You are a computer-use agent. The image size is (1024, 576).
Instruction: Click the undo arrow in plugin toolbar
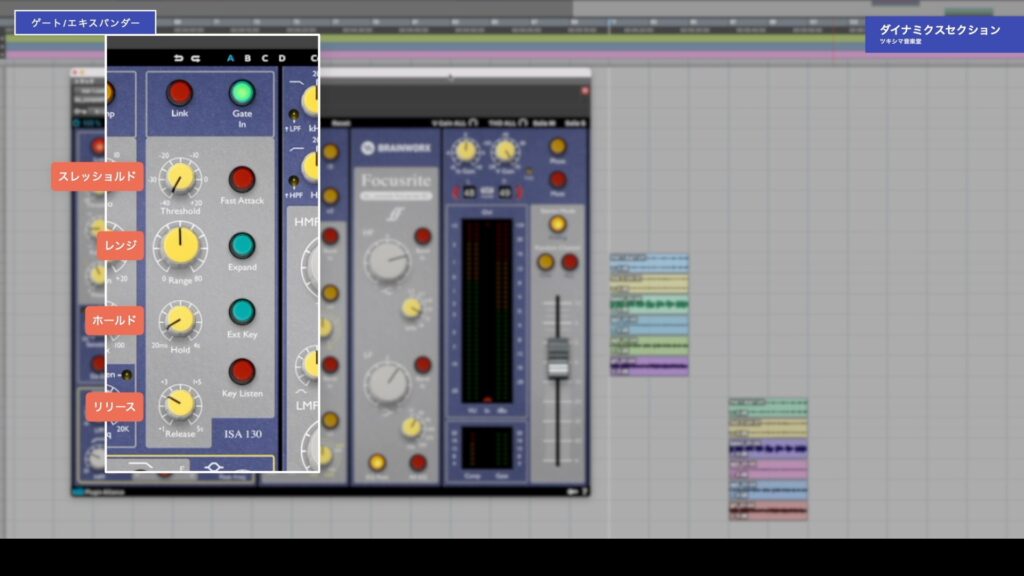click(x=178, y=58)
